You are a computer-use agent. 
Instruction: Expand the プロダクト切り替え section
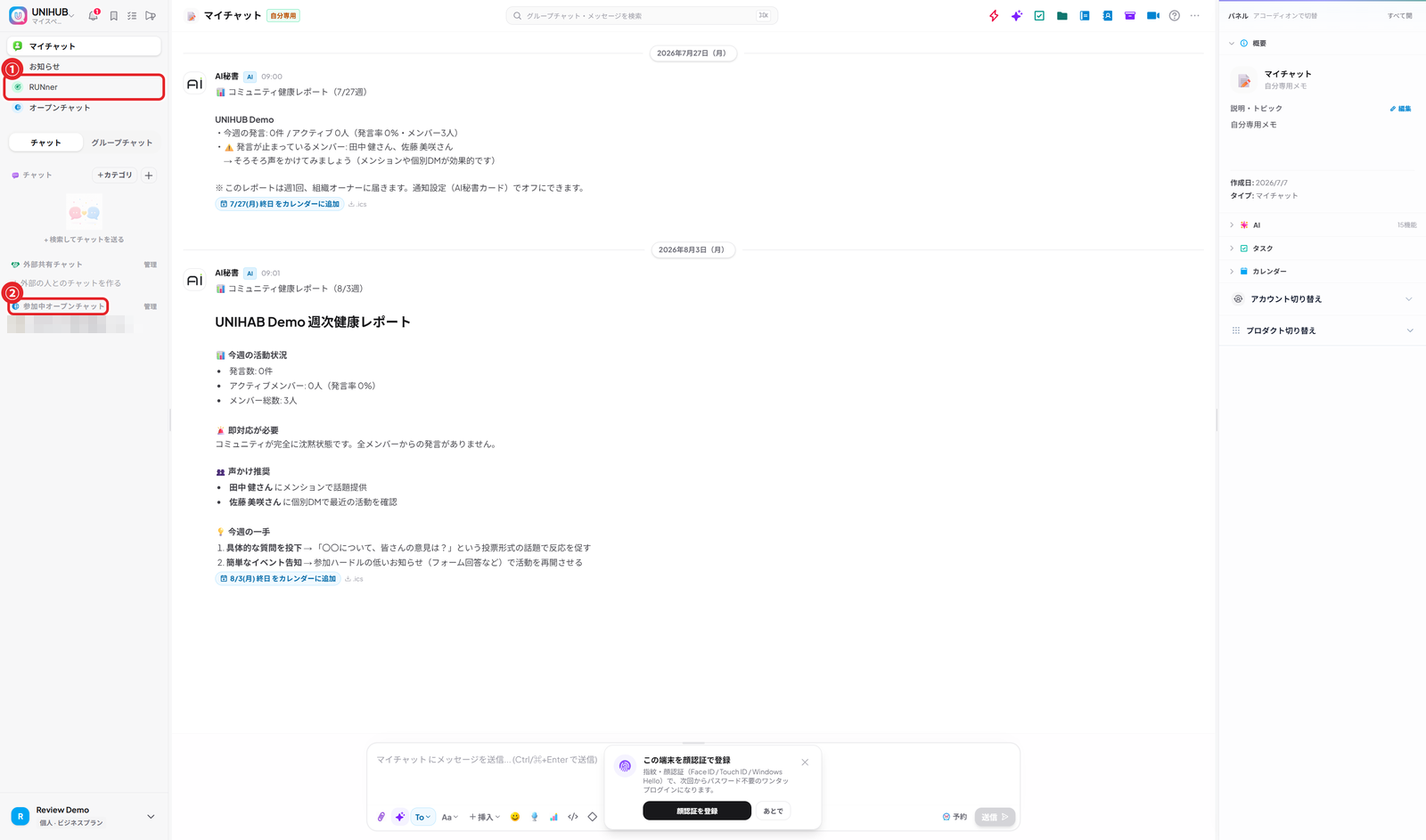pyautogui.click(x=1322, y=330)
